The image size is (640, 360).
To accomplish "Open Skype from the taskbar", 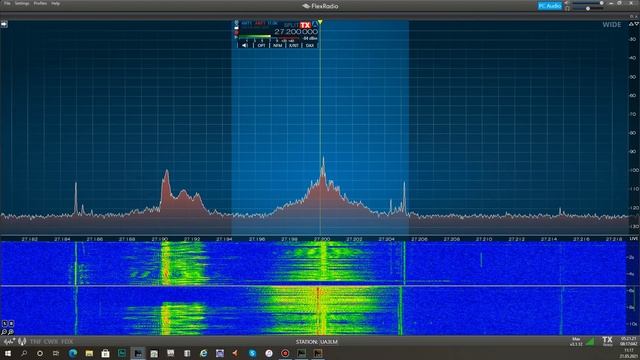I will tap(252, 353).
